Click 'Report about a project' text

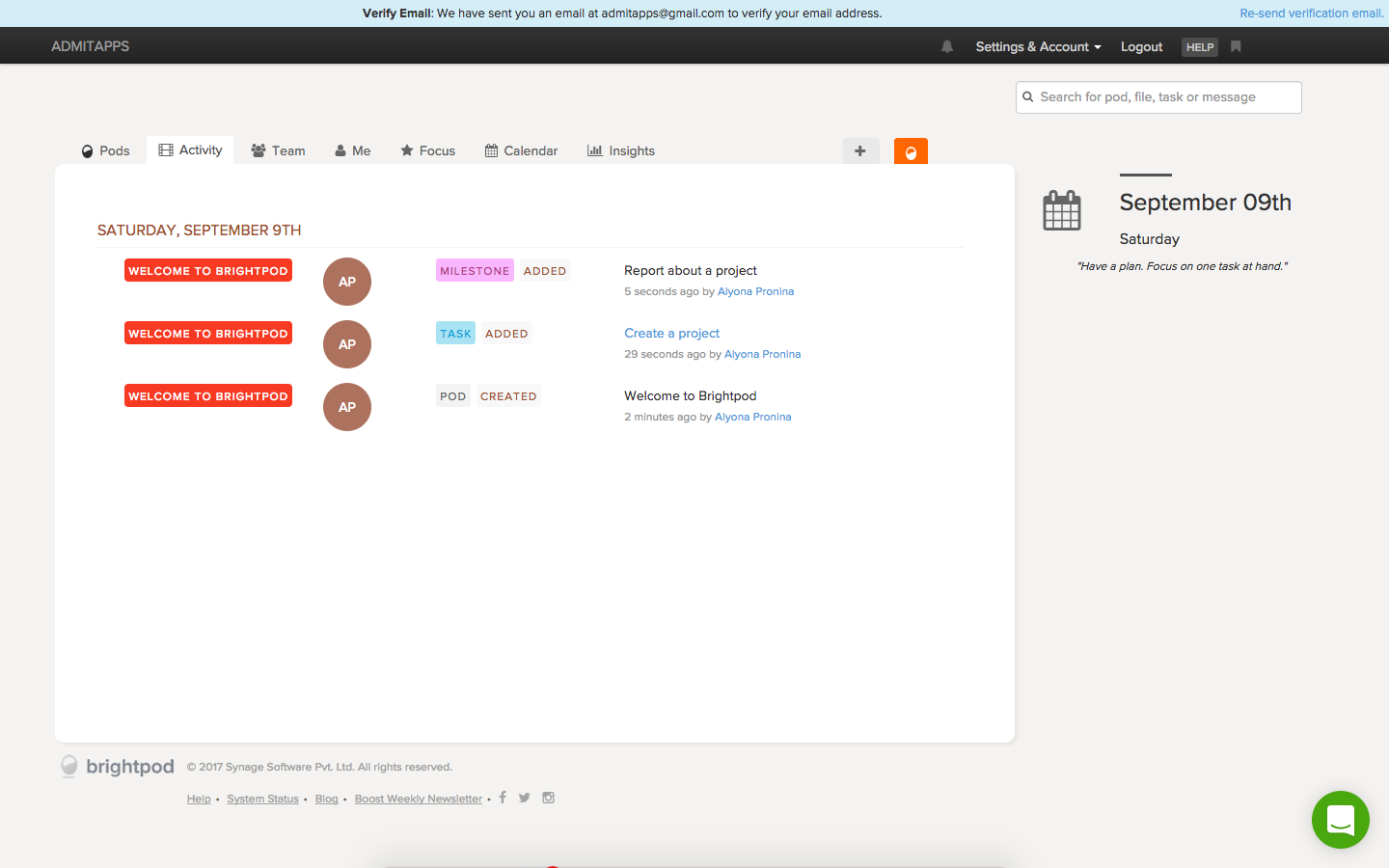click(691, 270)
